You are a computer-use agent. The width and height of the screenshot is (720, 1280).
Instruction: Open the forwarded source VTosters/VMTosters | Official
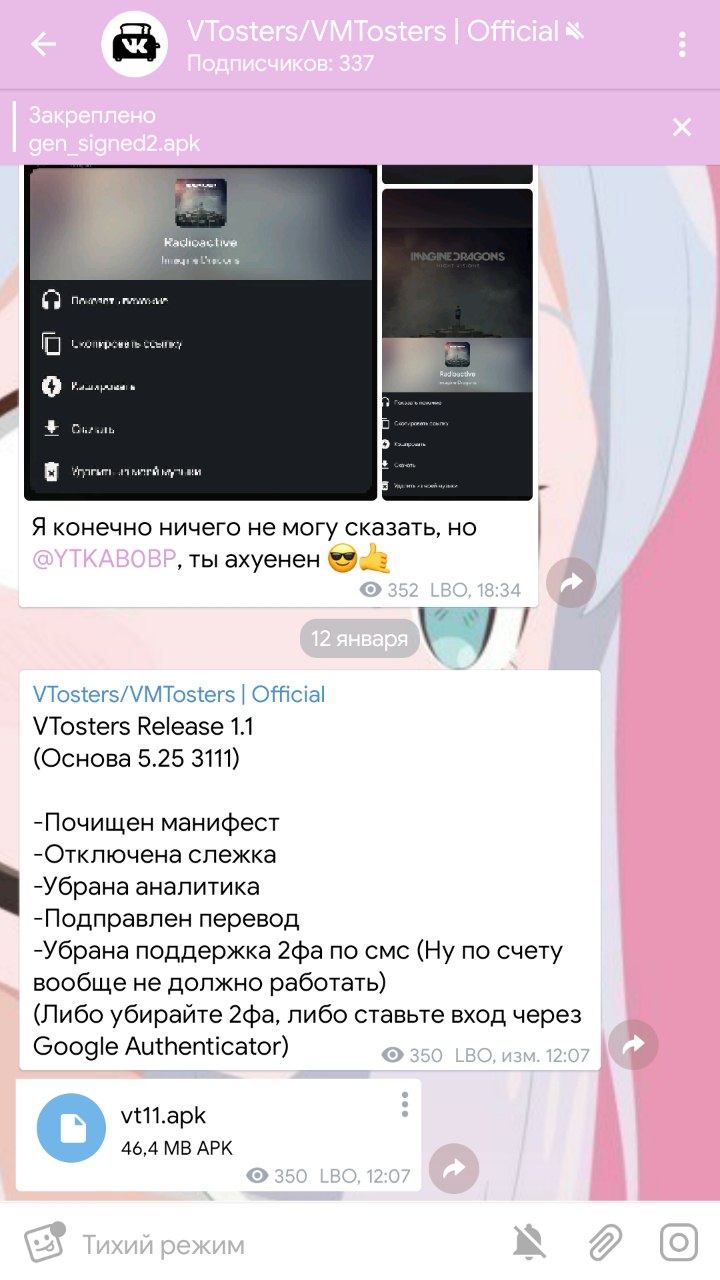[179, 694]
